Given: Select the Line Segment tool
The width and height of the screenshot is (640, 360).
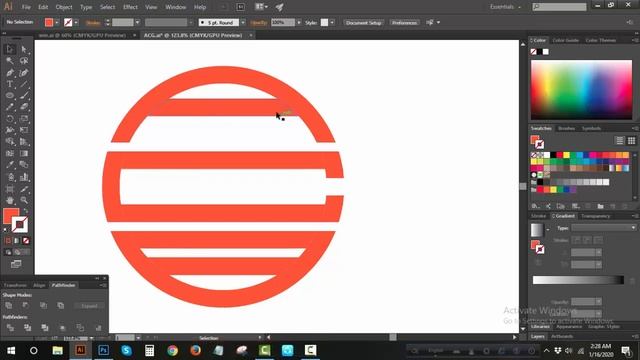Looking at the screenshot, I should coord(24,84).
